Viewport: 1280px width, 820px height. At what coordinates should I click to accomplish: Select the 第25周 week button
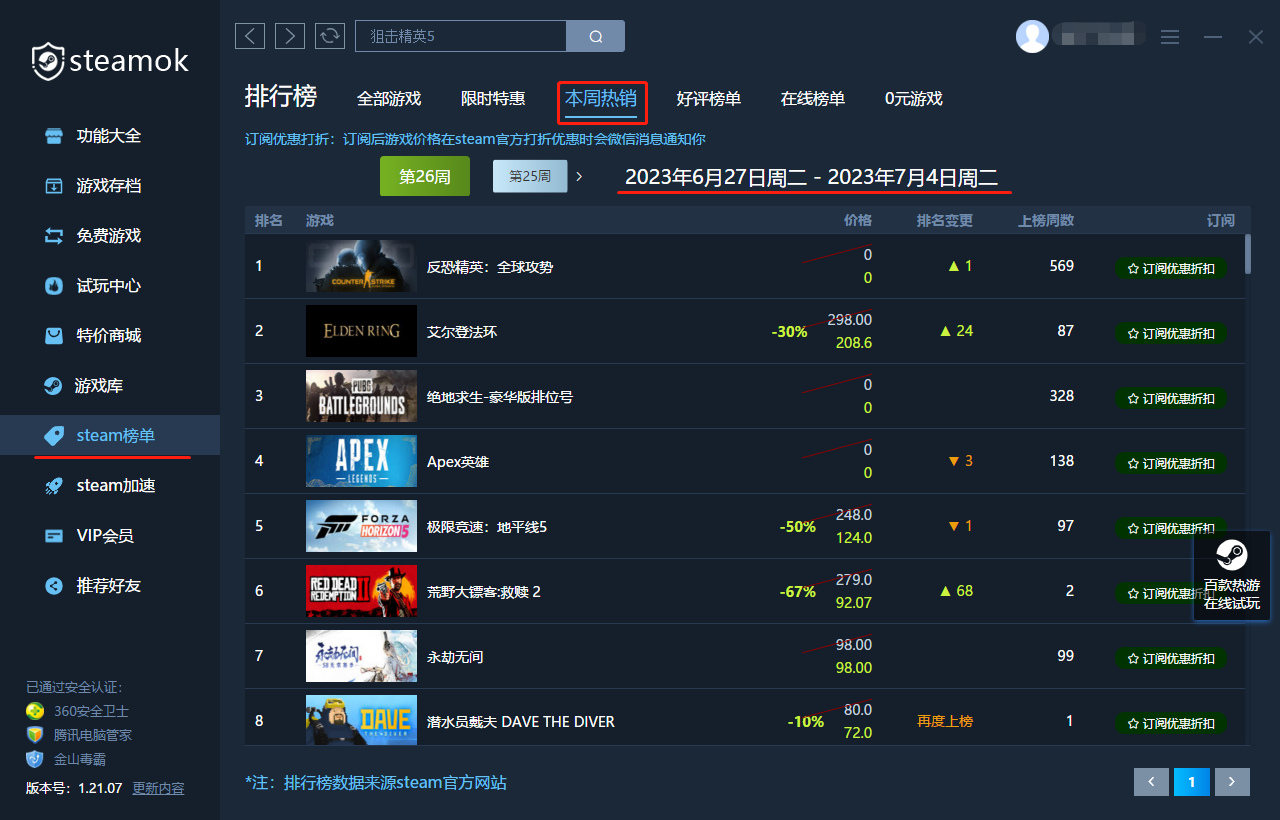530,176
